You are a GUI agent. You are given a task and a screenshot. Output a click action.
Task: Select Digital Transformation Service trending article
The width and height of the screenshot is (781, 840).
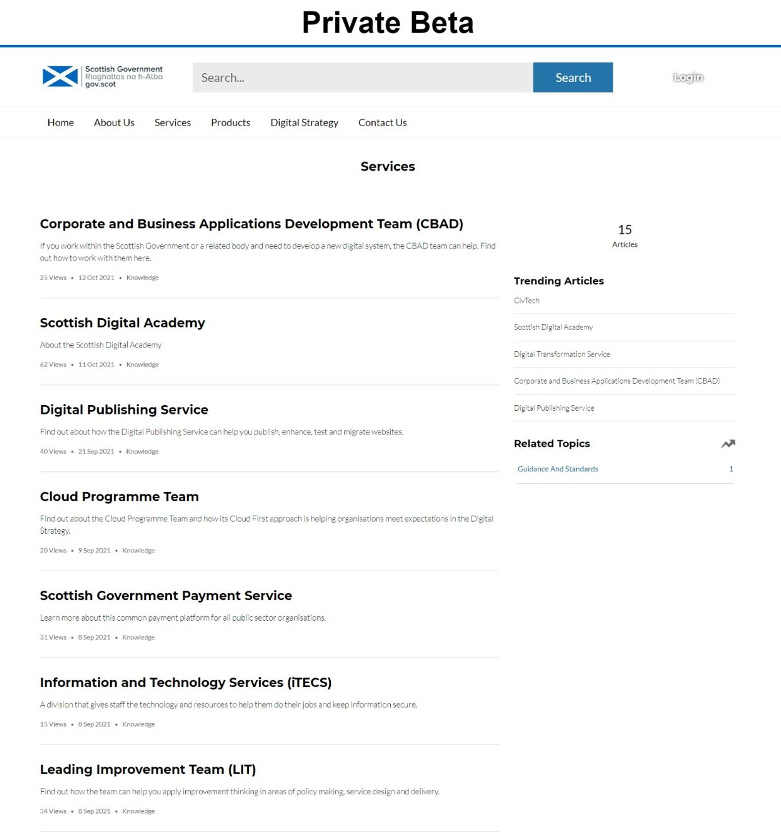(x=562, y=354)
